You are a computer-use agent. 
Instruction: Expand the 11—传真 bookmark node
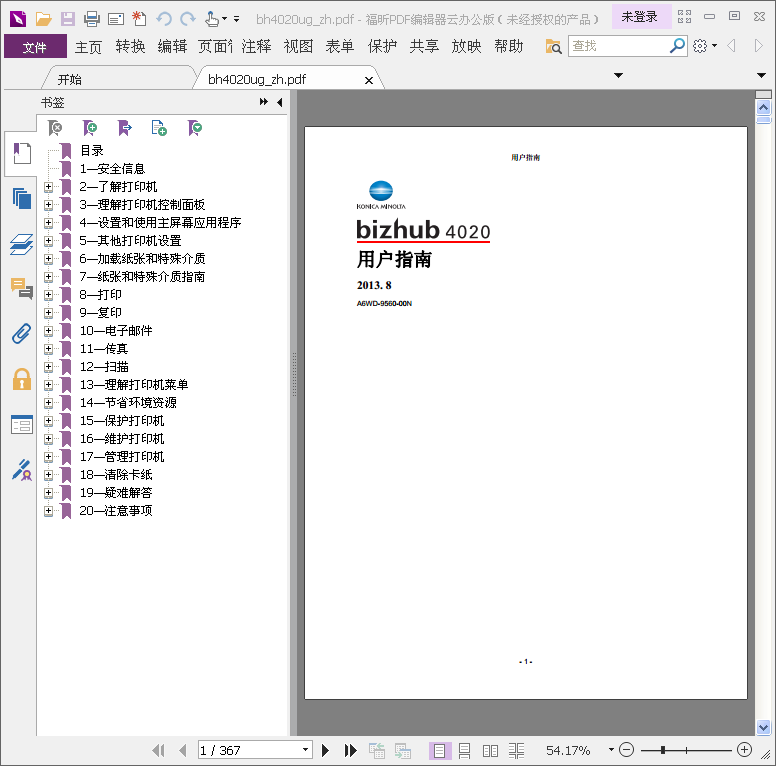[x=48, y=349]
